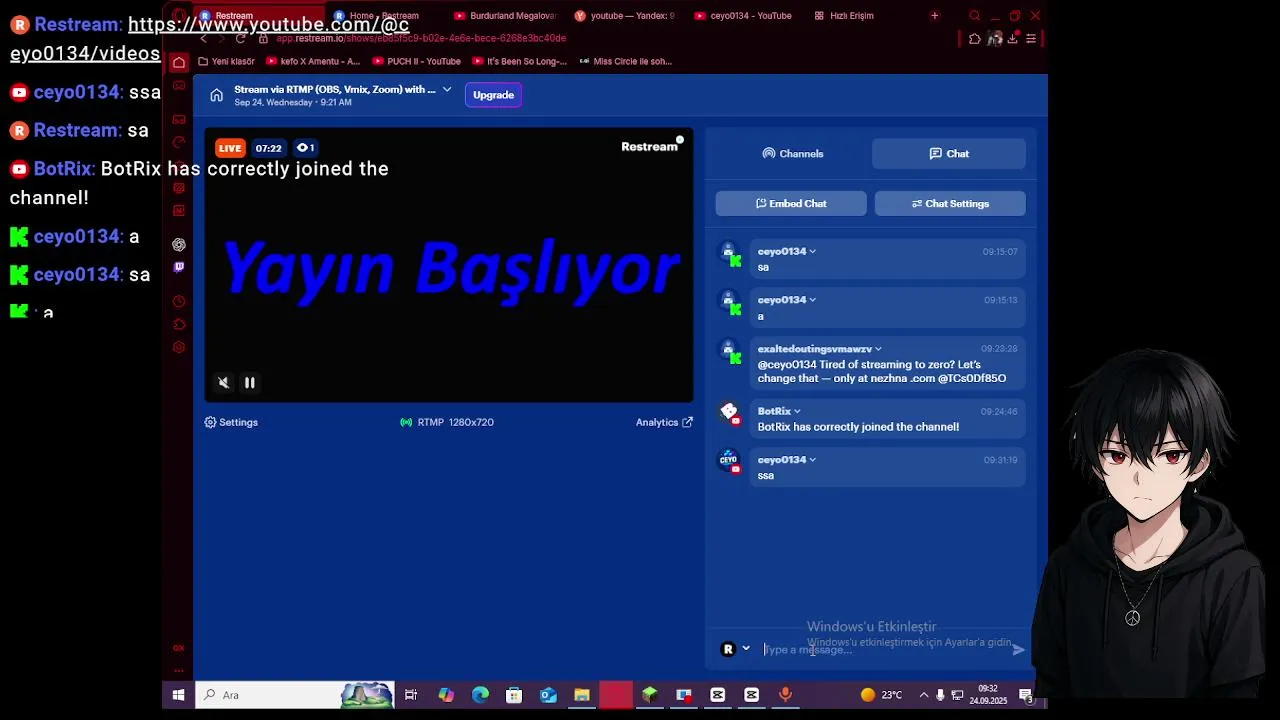
Task: Open Outlook from the taskbar
Action: (x=548, y=695)
